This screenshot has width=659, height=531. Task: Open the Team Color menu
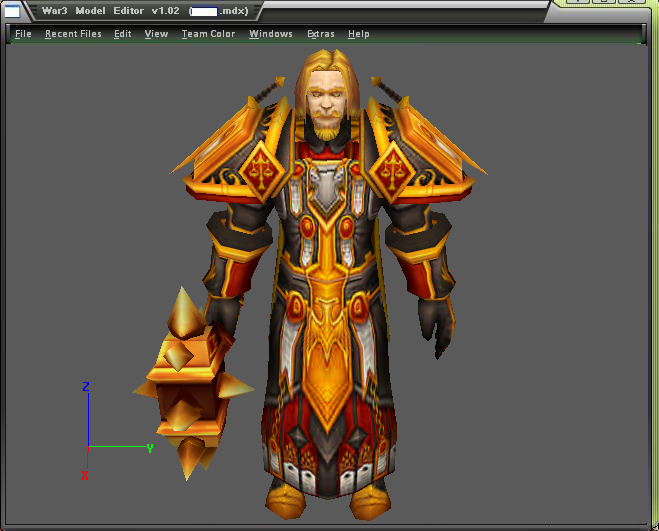[208, 34]
